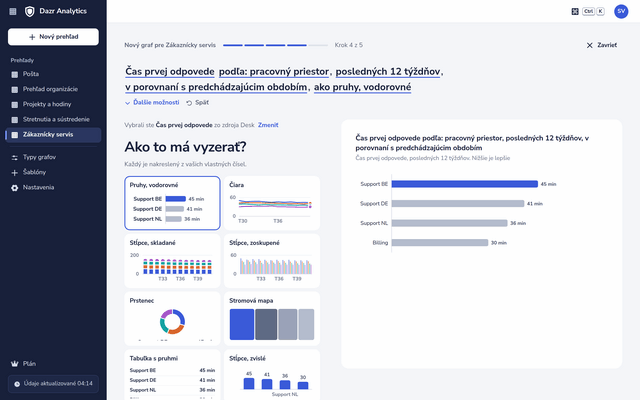Click the Dazr Analytics shield logo
Viewport: 640px width, 400px height.
pos(29,11)
